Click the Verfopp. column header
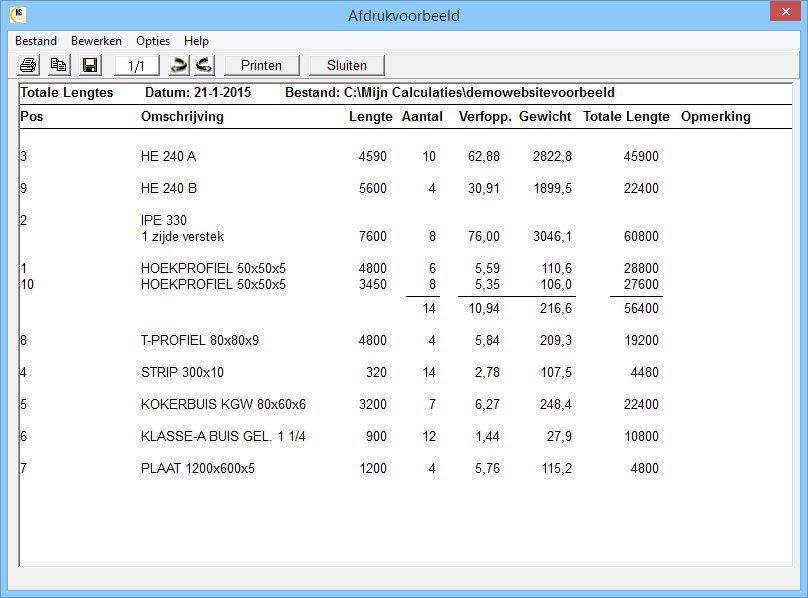This screenshot has width=808, height=598. coord(485,117)
